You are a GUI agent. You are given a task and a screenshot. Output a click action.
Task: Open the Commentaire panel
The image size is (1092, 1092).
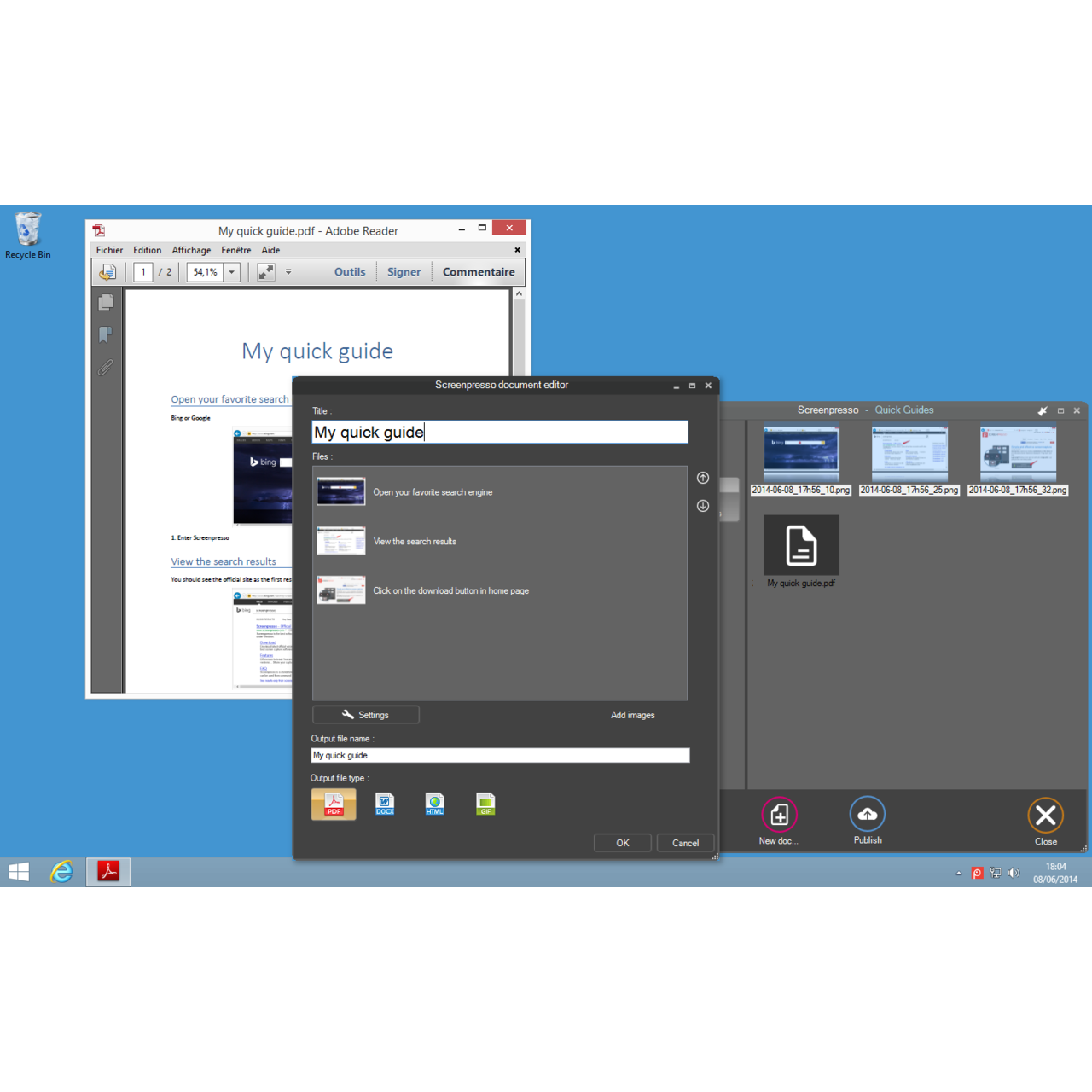pyautogui.click(x=479, y=271)
